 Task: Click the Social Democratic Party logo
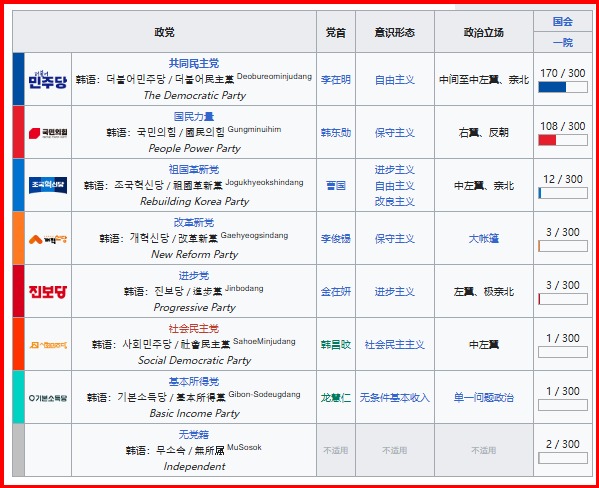click(x=48, y=345)
